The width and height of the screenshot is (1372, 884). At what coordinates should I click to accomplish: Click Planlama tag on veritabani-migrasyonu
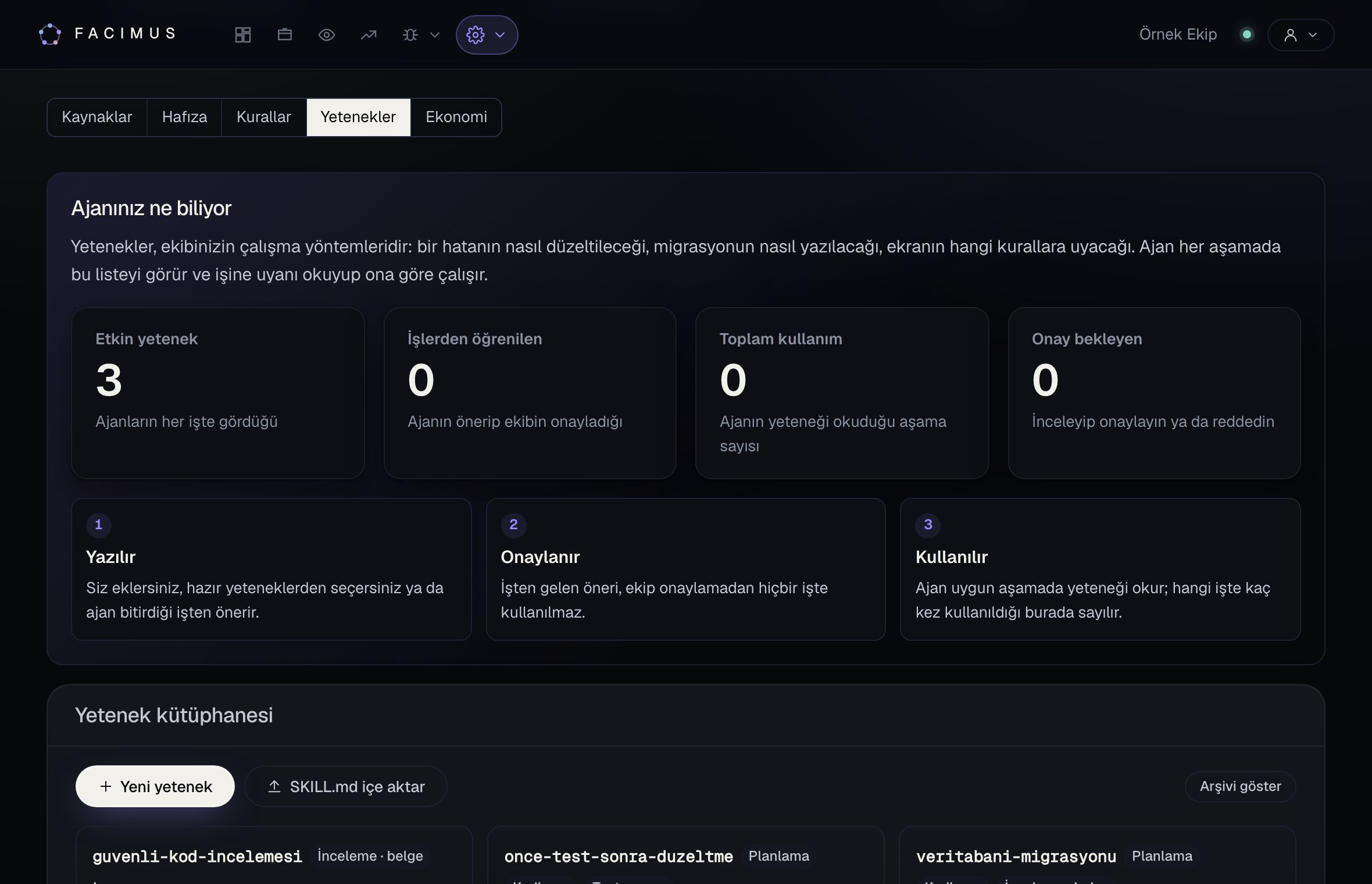click(1162, 856)
